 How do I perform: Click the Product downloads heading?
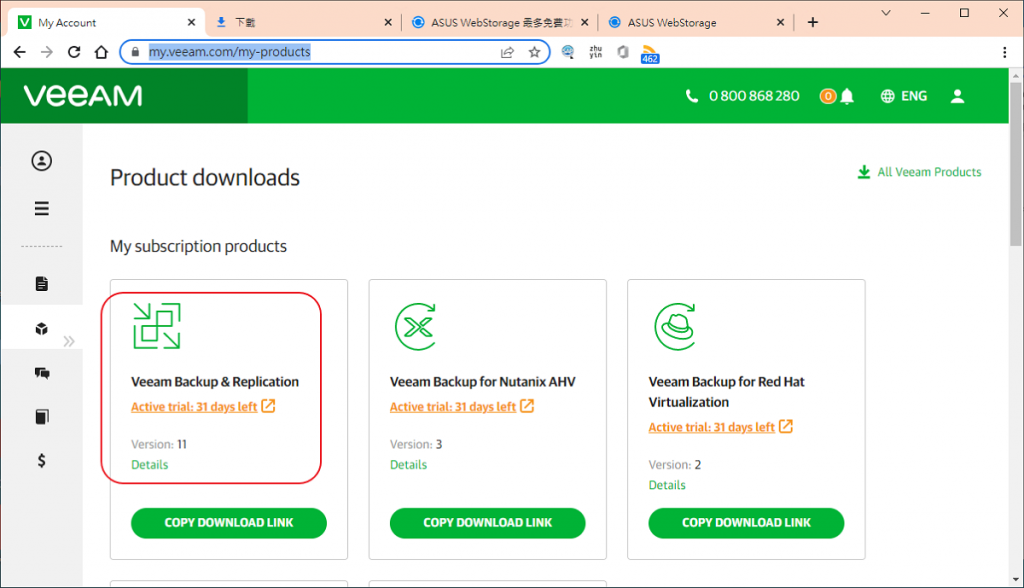tap(205, 178)
